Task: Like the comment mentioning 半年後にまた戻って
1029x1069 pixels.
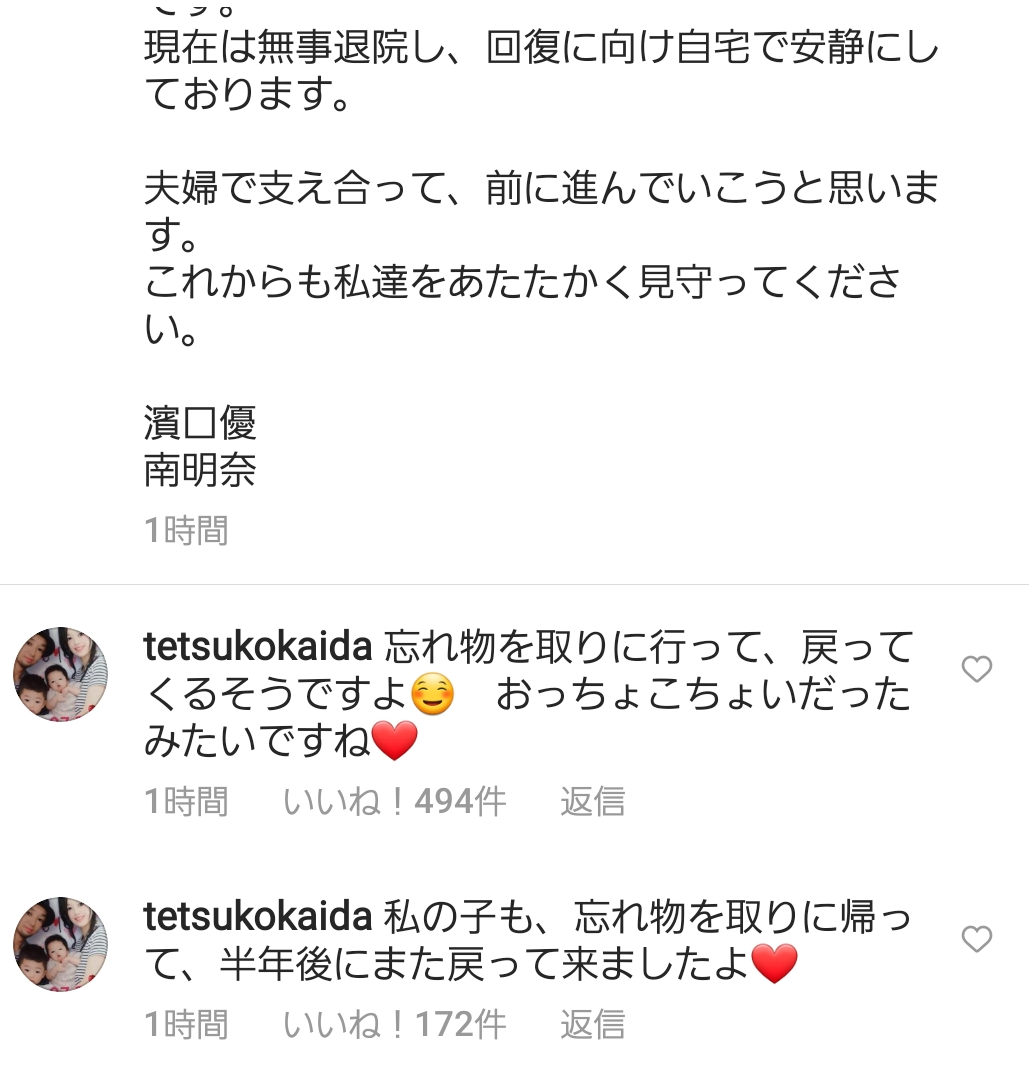Action: click(x=976, y=939)
